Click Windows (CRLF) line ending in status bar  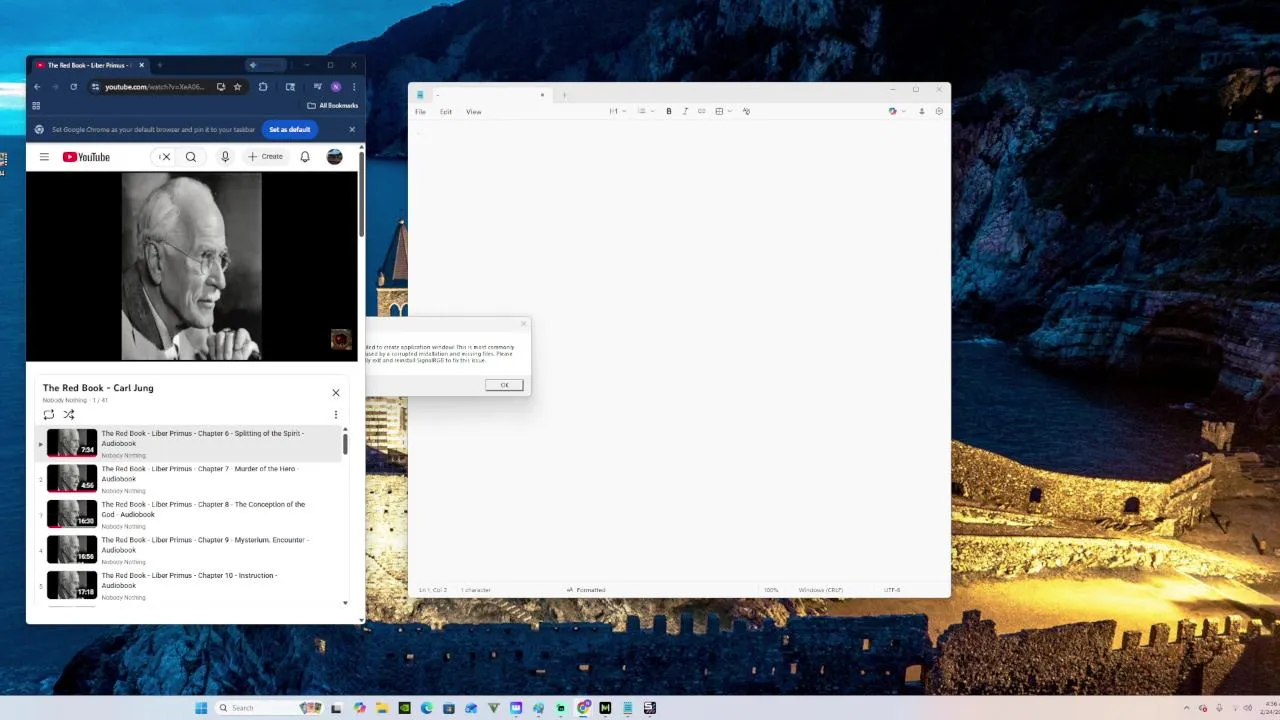pyautogui.click(x=821, y=590)
